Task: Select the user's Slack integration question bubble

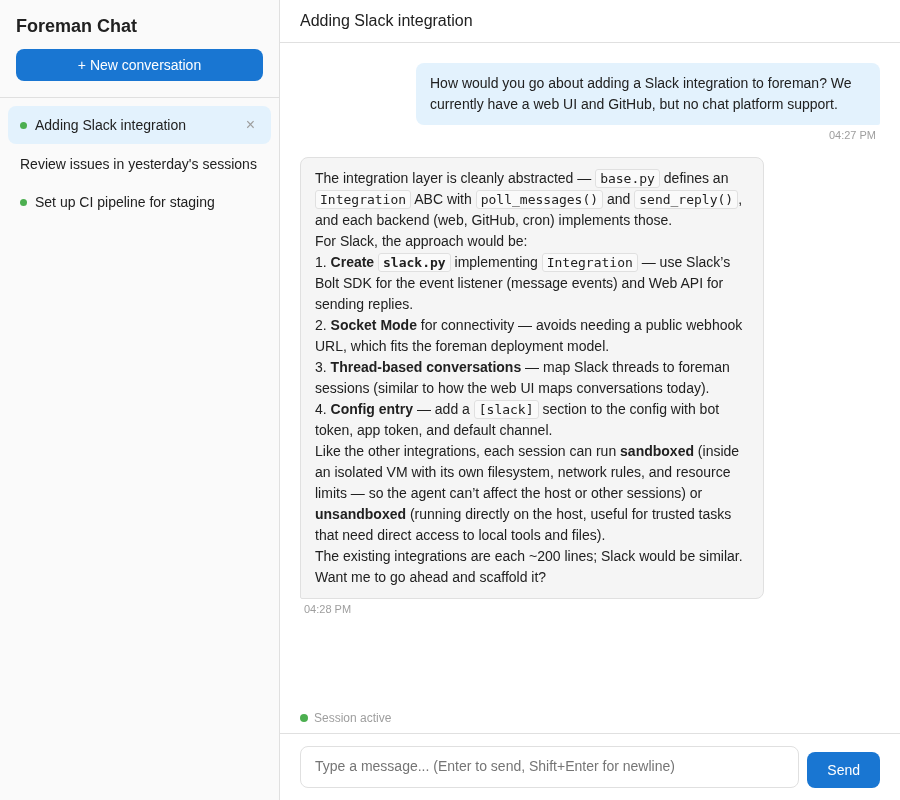Action: (647, 93)
